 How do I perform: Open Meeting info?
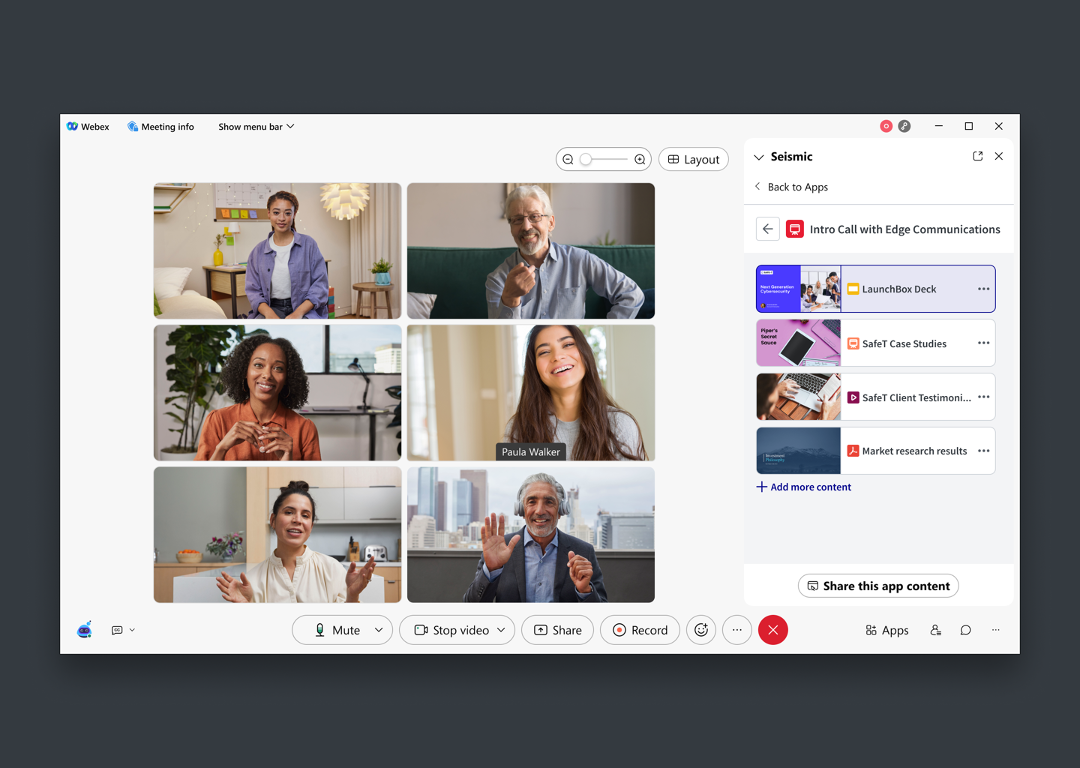pyautogui.click(x=160, y=127)
